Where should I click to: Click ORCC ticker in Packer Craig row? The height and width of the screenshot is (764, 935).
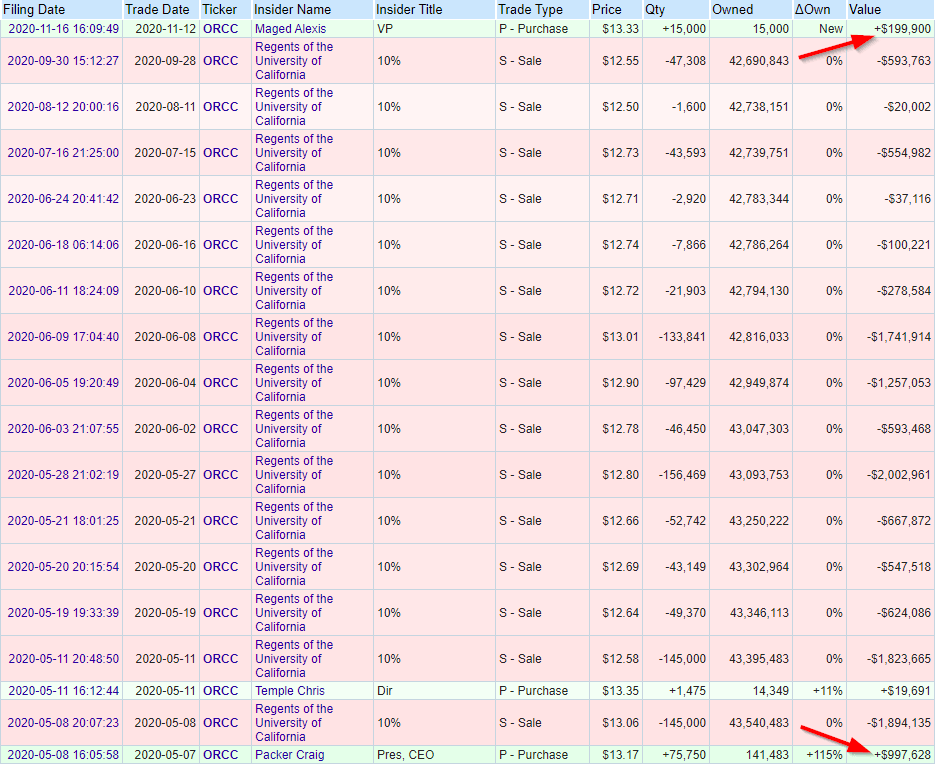(x=221, y=755)
